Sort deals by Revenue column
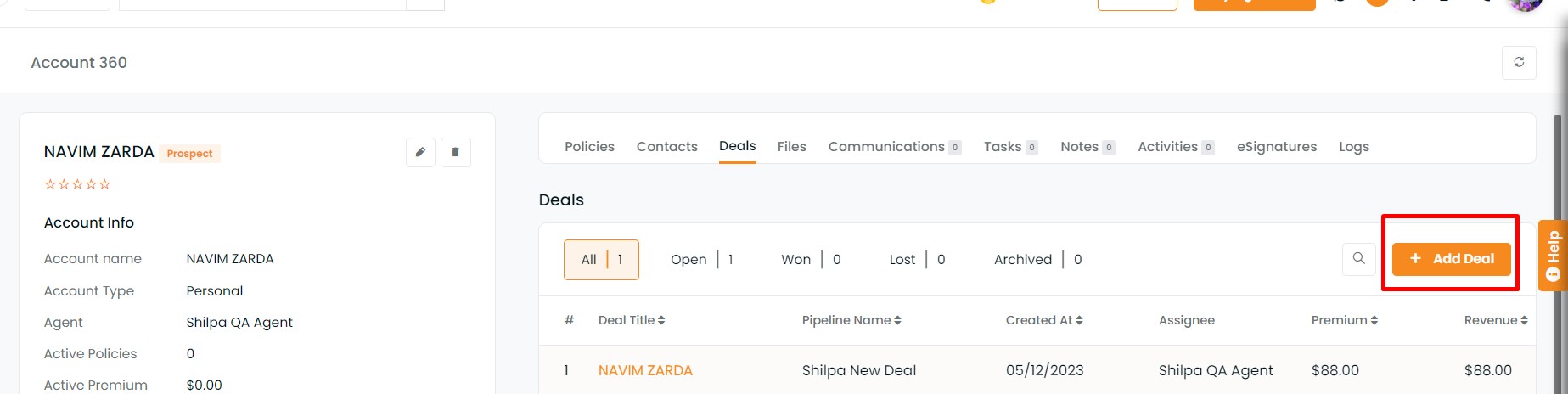The width and height of the screenshot is (1568, 394). click(x=1496, y=320)
